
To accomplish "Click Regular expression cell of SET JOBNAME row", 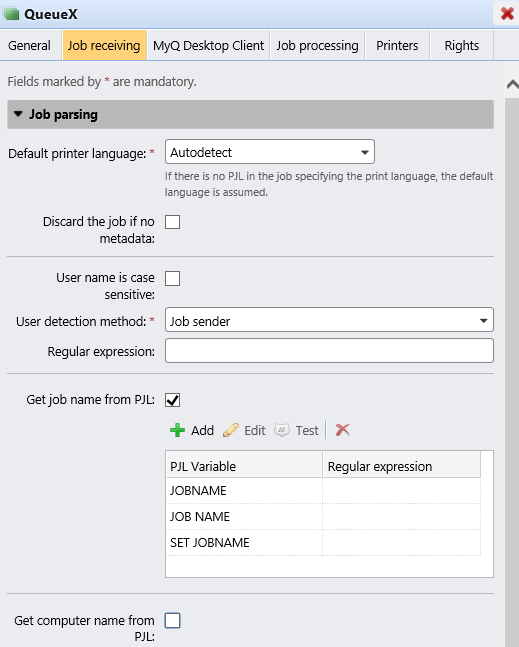I will point(402,543).
